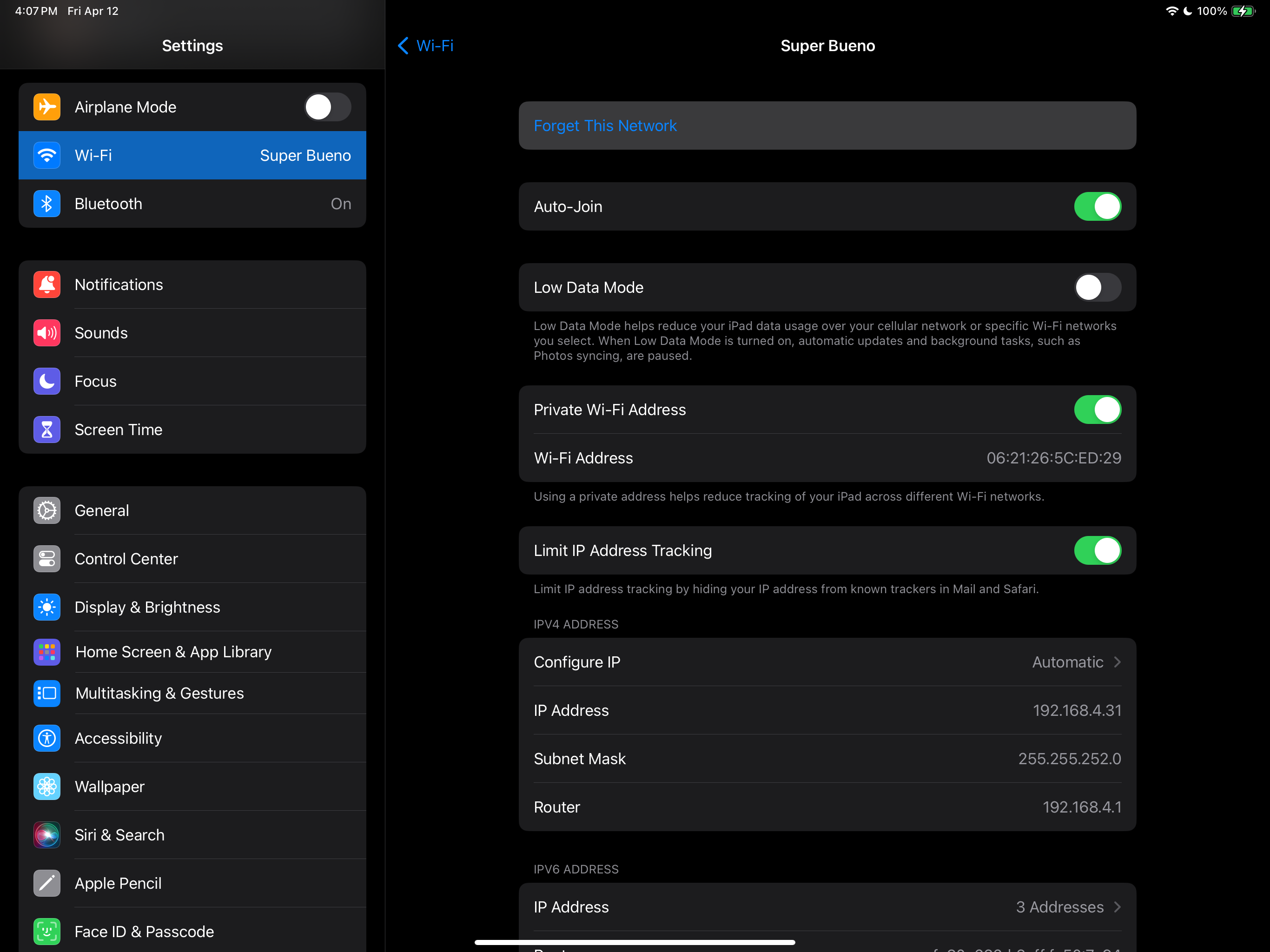This screenshot has height=952, width=1270.
Task: Open Display & Brightness settings
Action: tap(192, 607)
